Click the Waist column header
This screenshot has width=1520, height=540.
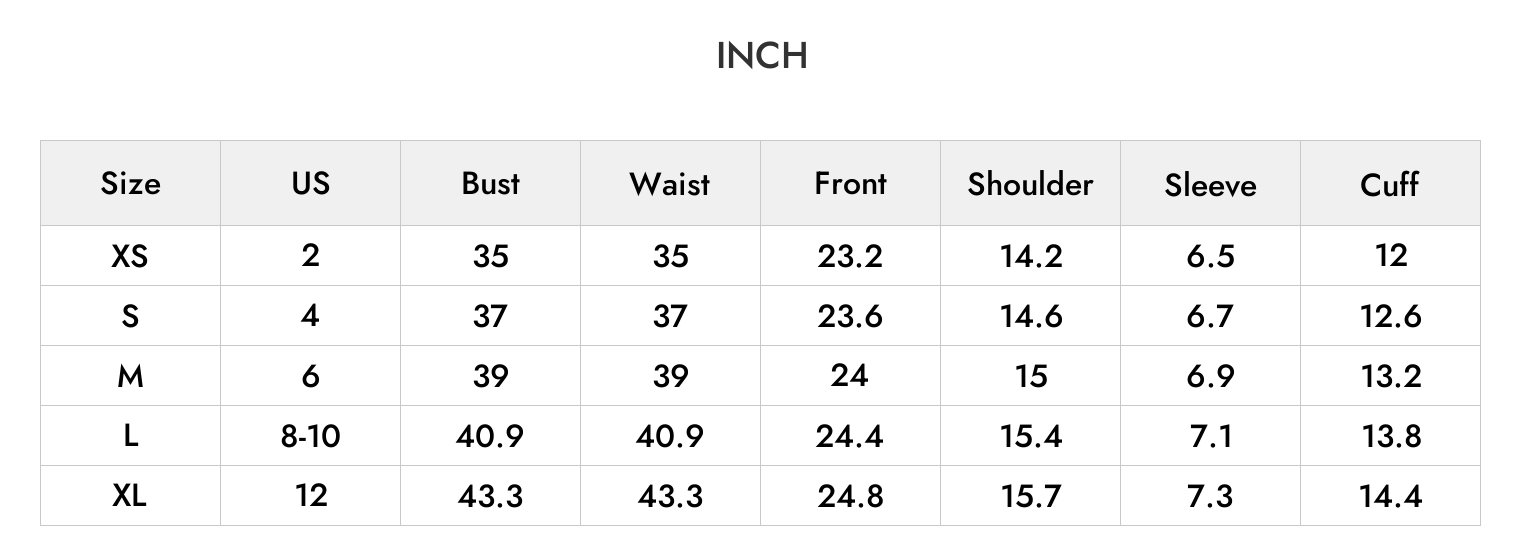pyautogui.click(x=670, y=184)
